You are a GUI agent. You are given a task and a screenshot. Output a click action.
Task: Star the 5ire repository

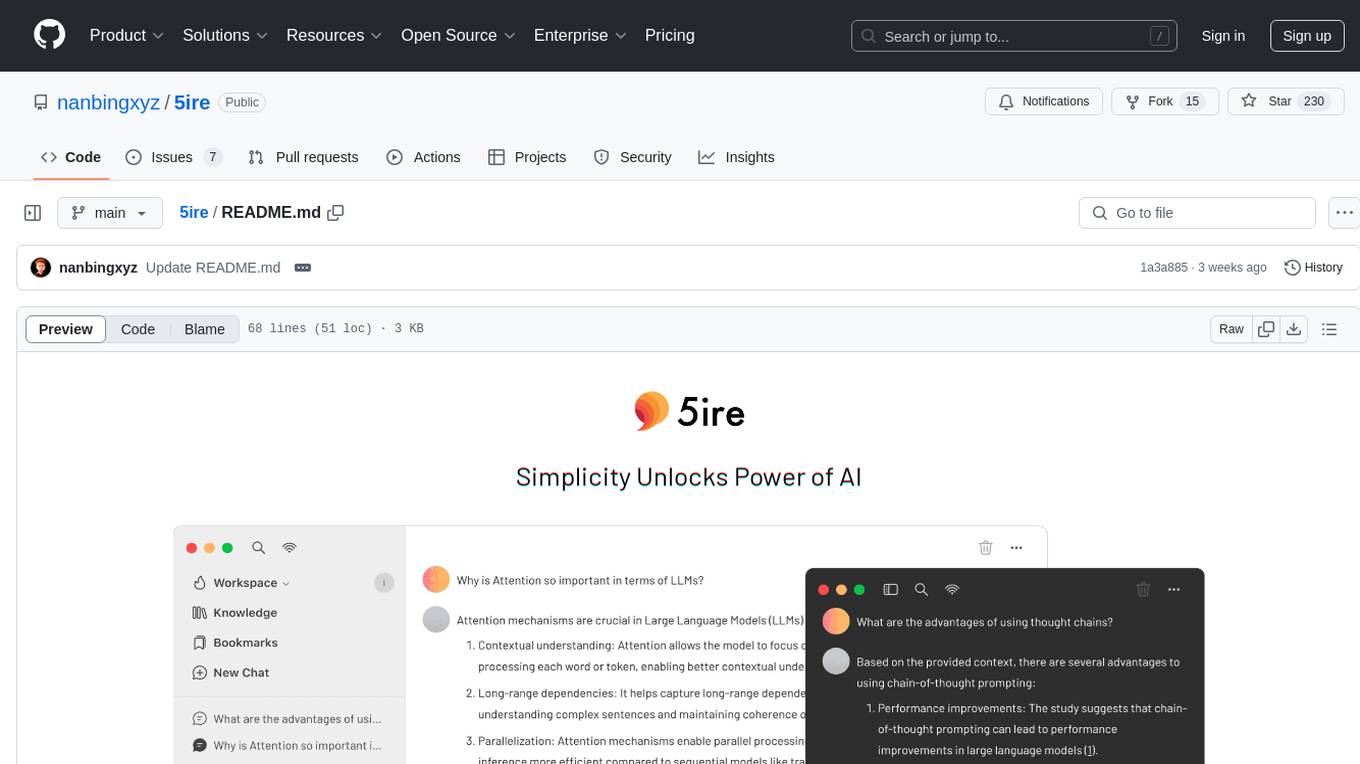coord(1286,102)
